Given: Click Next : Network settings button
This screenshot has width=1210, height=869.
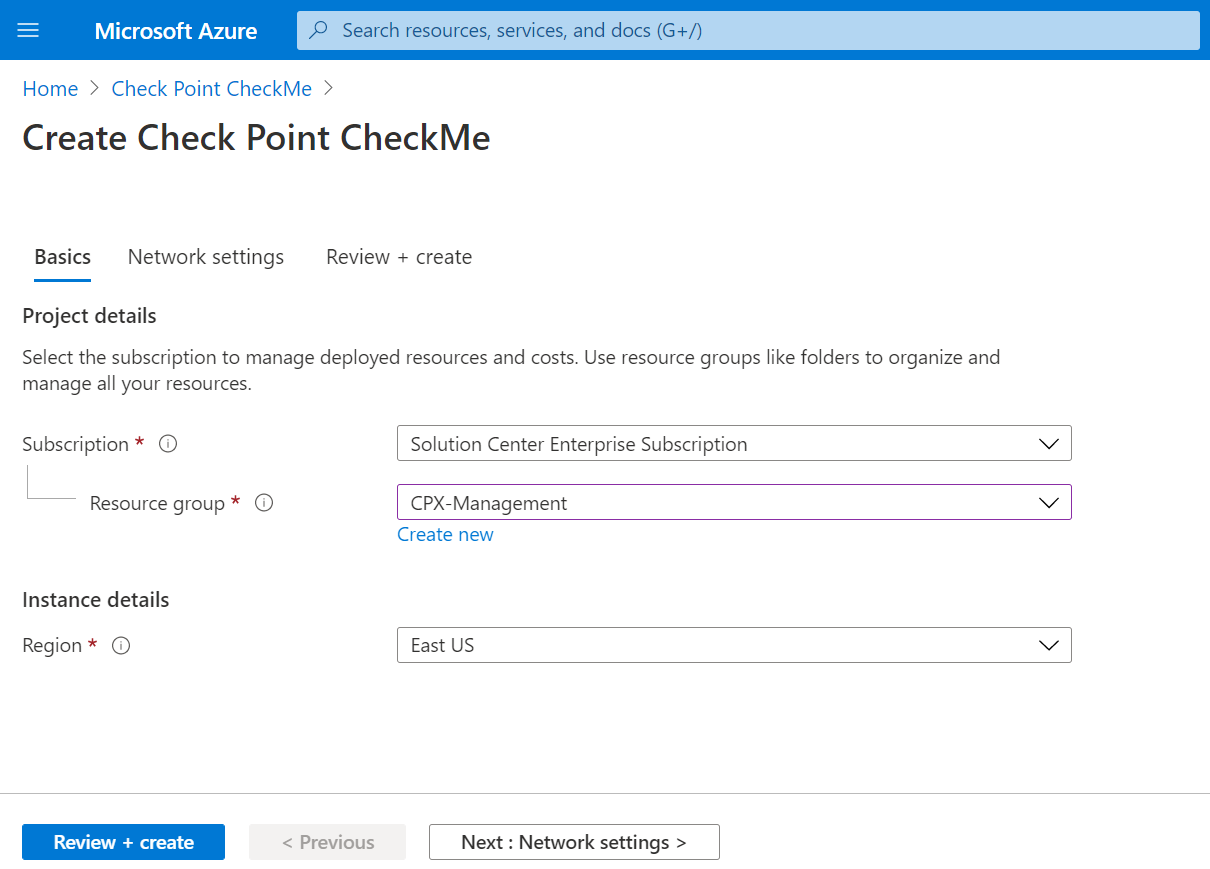Looking at the screenshot, I should 574,842.
